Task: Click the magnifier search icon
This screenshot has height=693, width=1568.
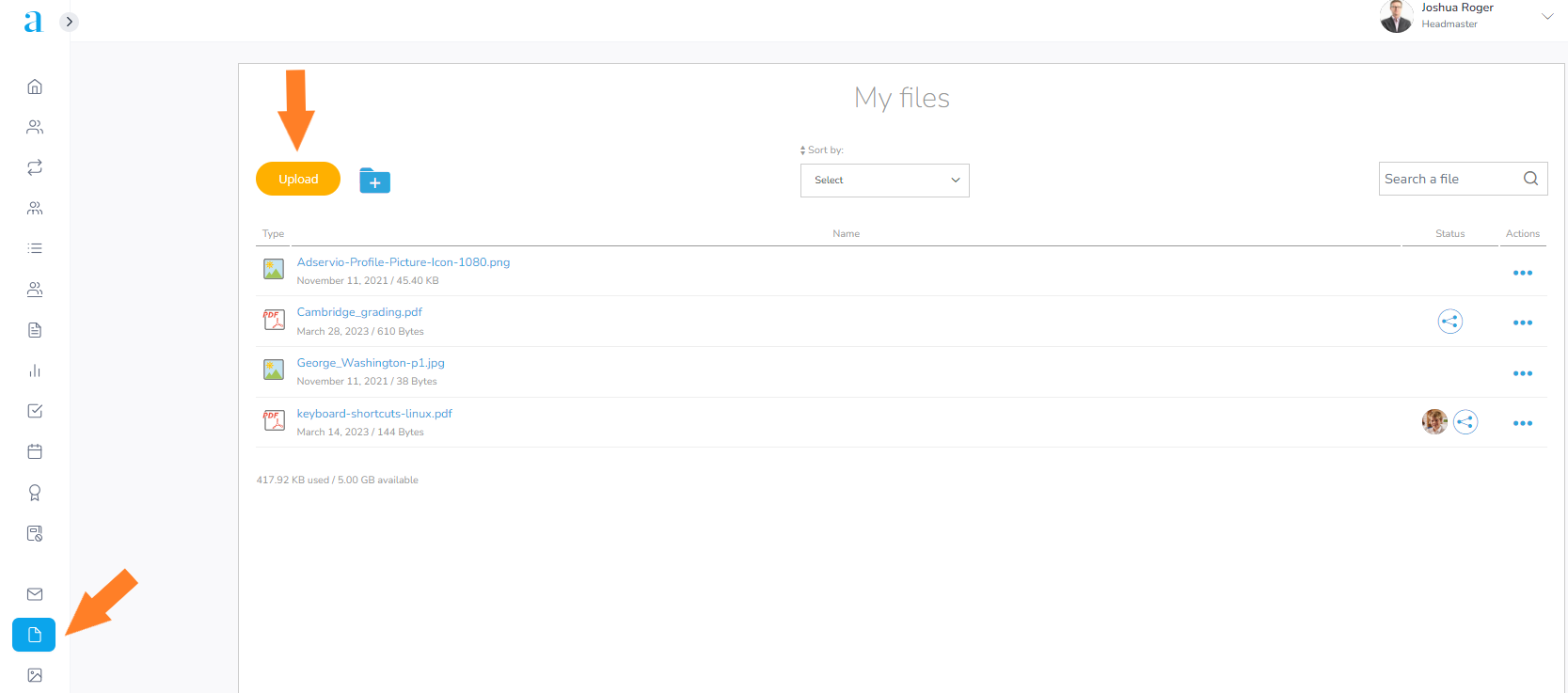Action: [x=1530, y=179]
